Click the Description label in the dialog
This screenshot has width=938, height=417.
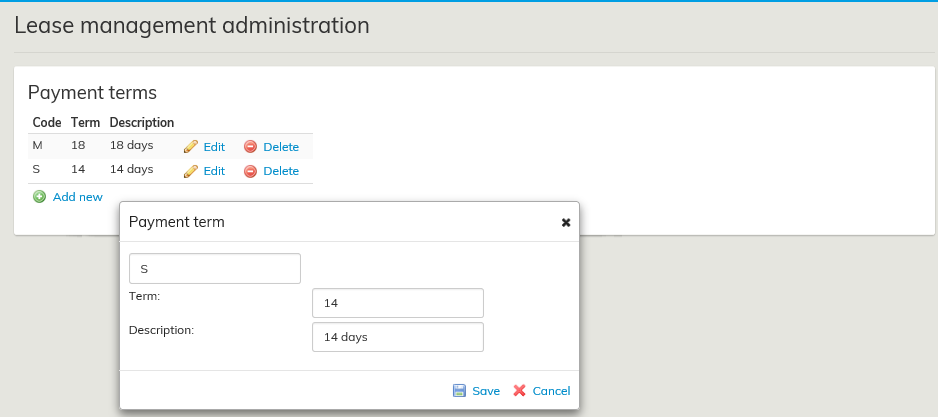click(161, 329)
